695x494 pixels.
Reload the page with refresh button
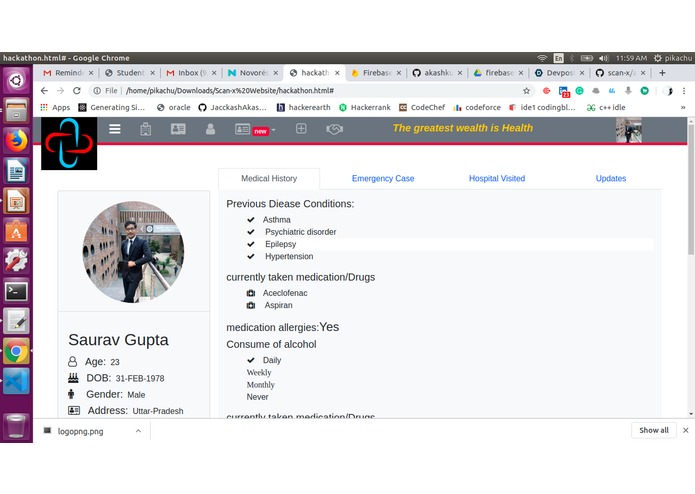(77, 91)
